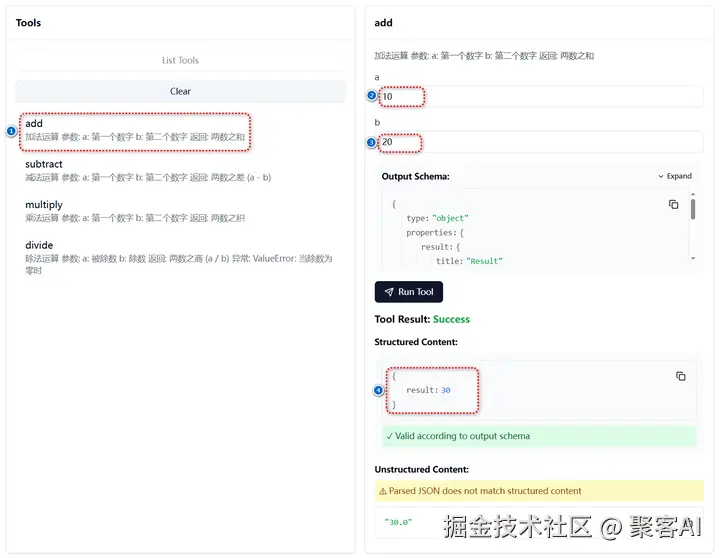The height and width of the screenshot is (558, 720).
Task: Focus the input field for parameter a
Action: coord(539,96)
